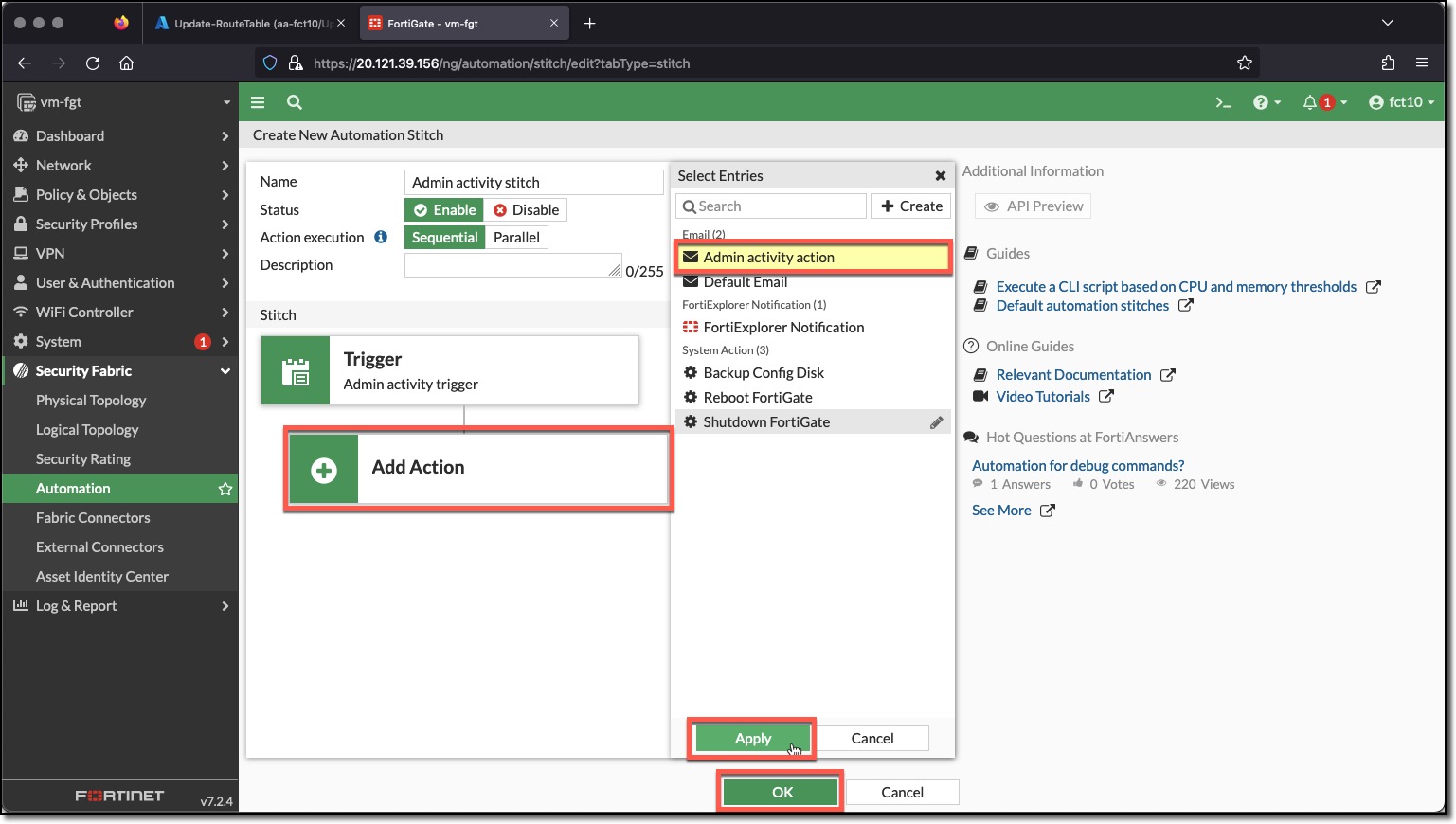The width and height of the screenshot is (1456, 824).
Task: Open the search magnifier in header
Action: point(295,102)
